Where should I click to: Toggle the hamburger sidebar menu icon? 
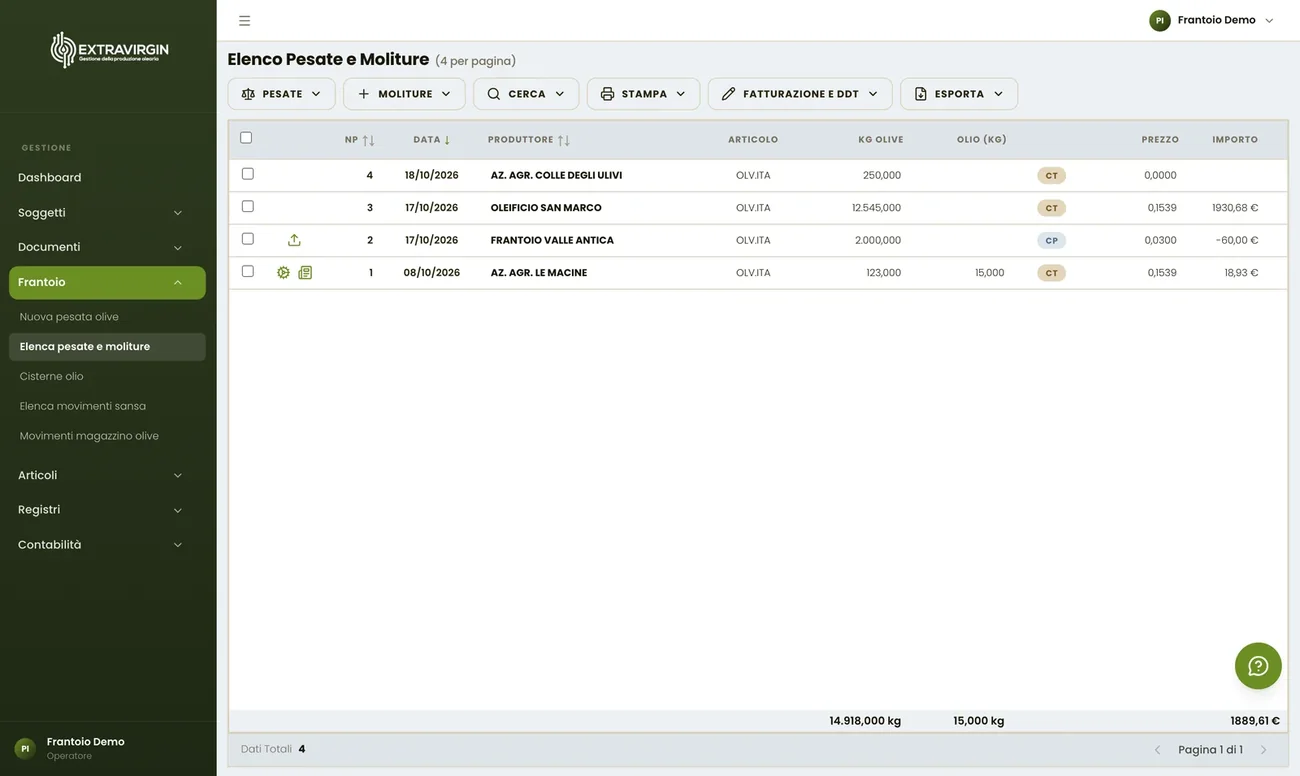245,20
